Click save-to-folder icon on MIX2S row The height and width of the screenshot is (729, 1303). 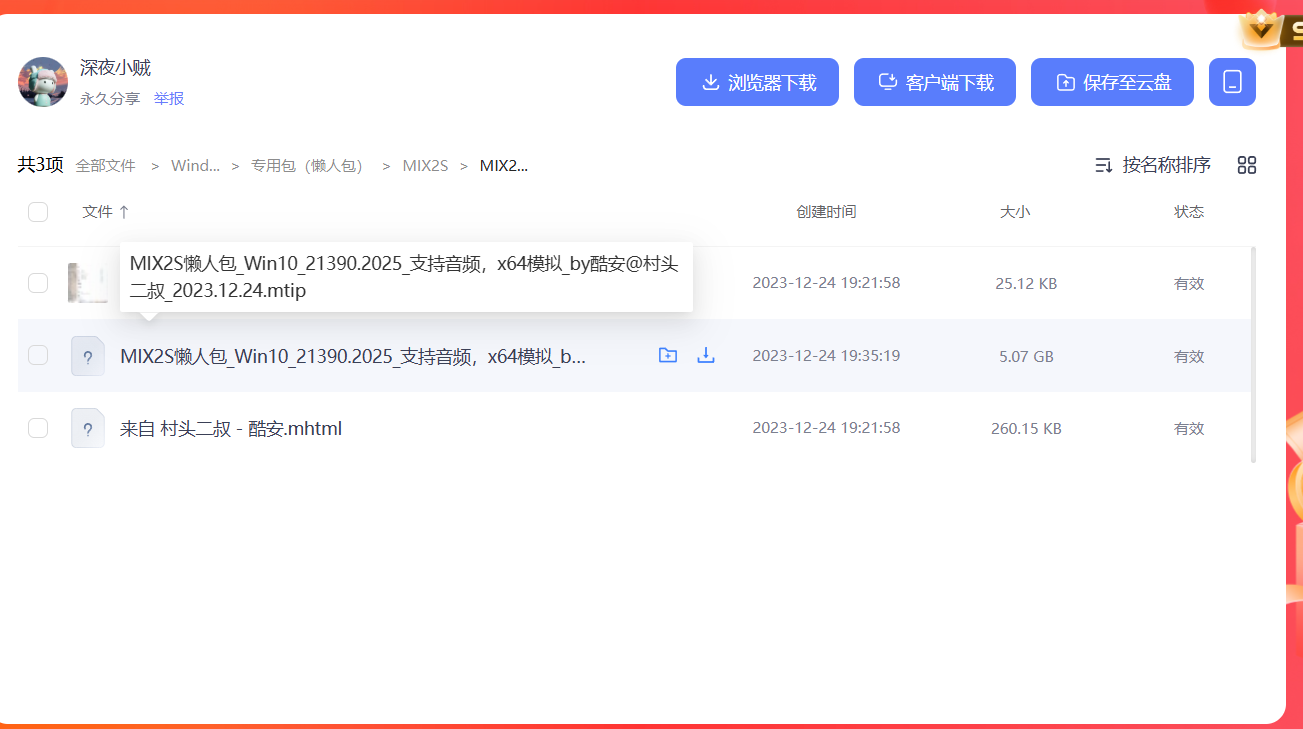[x=668, y=355]
